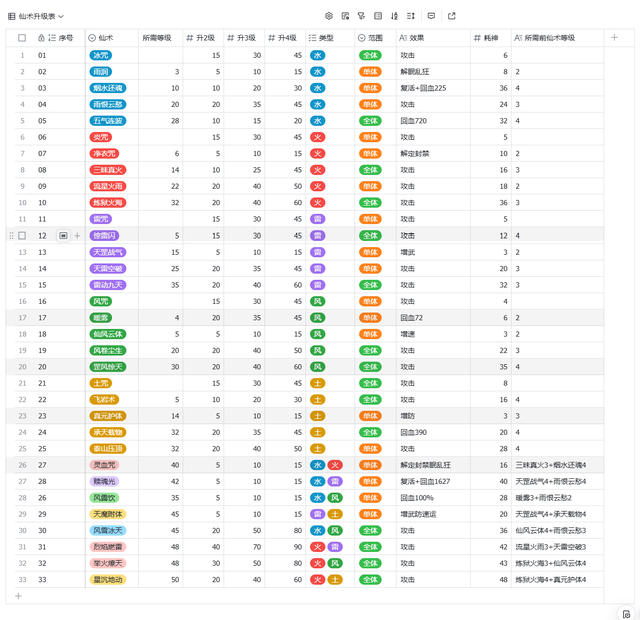Screen dimensions: 640x620
Task: Click the single-select icon in 范围 header
Action: (x=362, y=38)
